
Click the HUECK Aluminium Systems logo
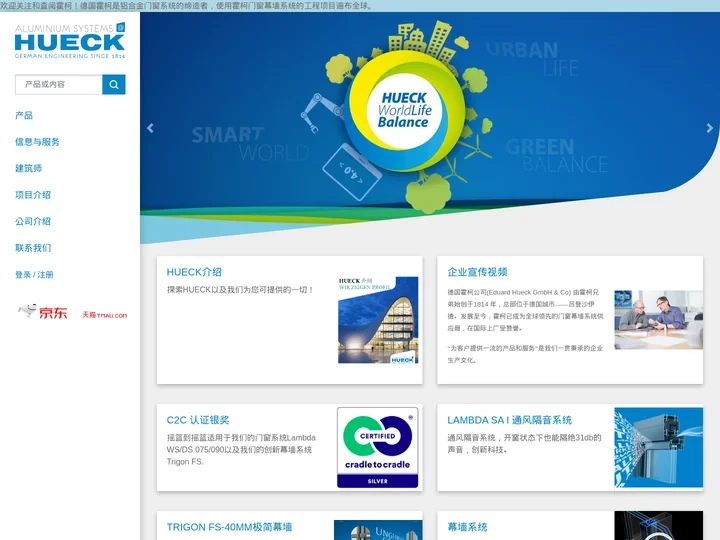click(x=70, y=40)
